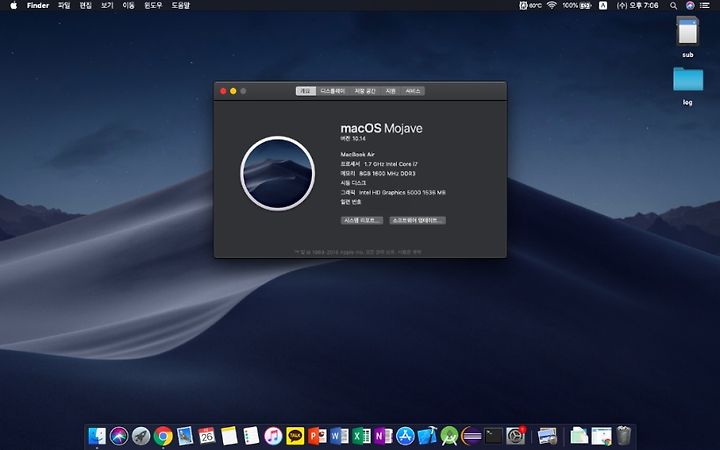Open Google Chrome in the dock
Image resolution: width=720 pixels, height=450 pixels.
click(x=163, y=436)
